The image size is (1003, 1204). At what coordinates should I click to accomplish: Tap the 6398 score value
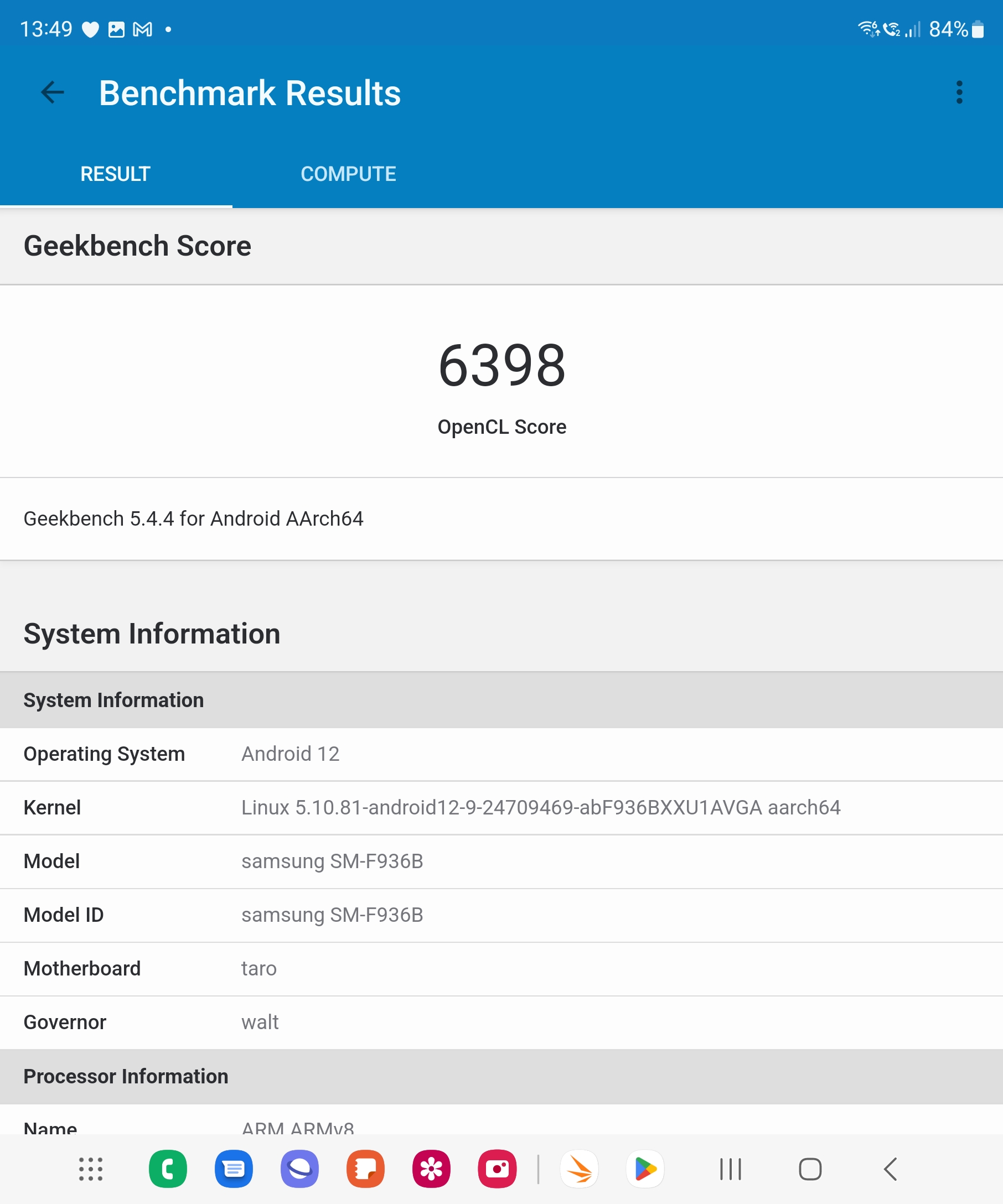pos(502,365)
